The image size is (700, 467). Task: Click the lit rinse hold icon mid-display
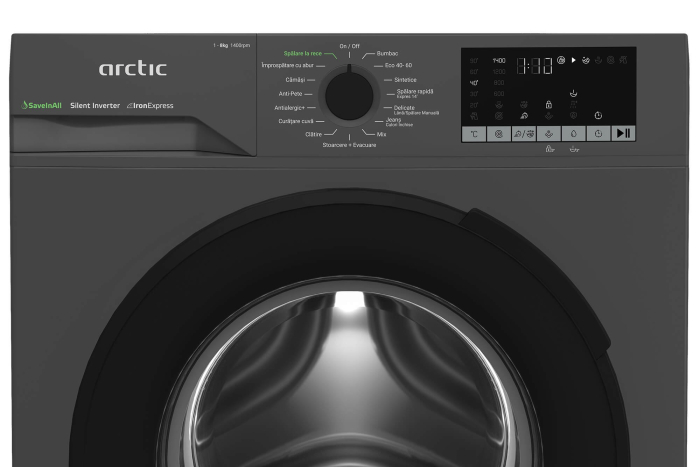(574, 93)
